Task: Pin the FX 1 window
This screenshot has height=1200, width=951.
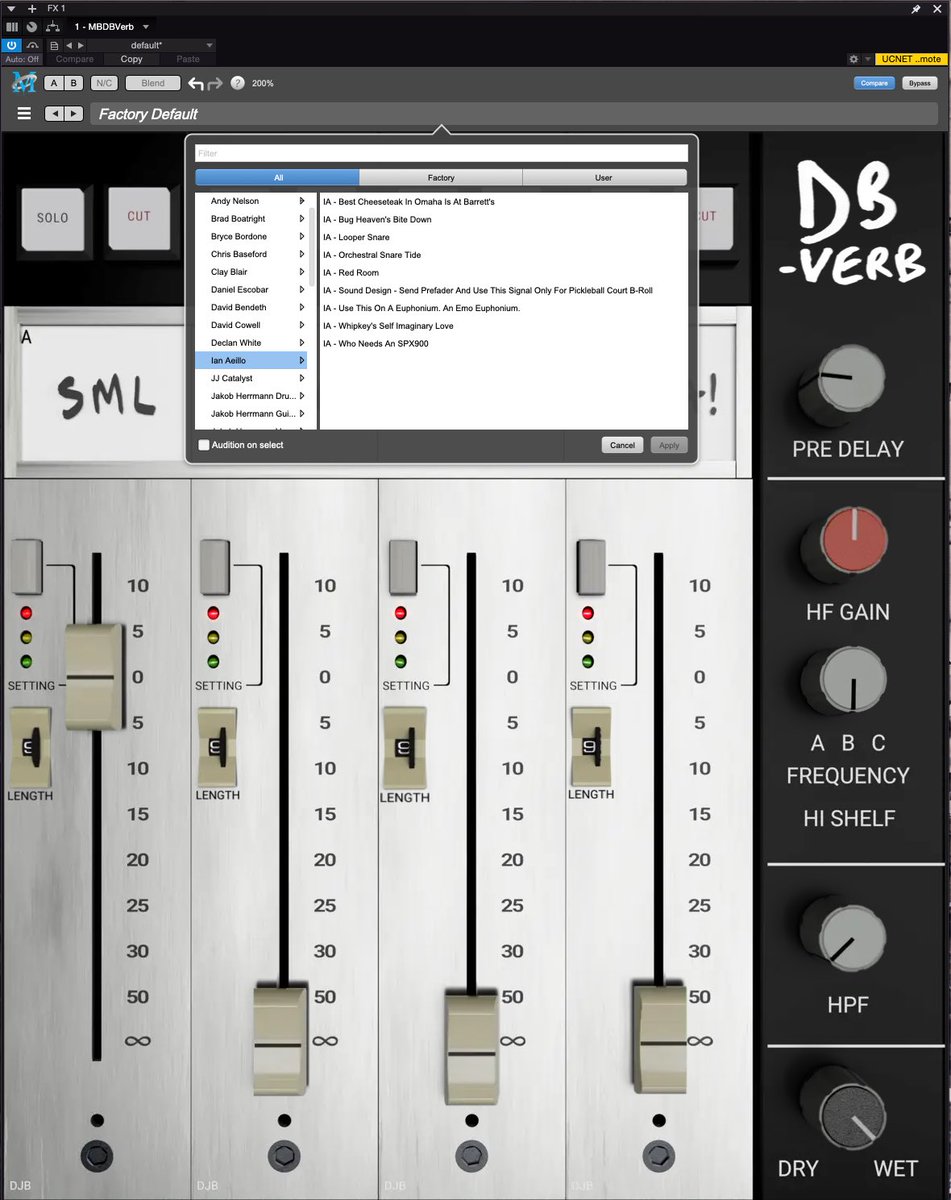Action: tap(916, 8)
